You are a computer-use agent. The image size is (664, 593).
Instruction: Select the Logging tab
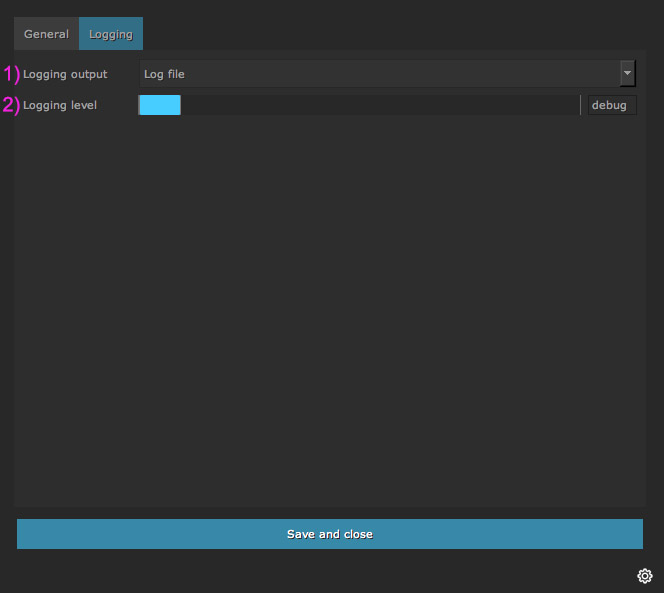[111, 34]
